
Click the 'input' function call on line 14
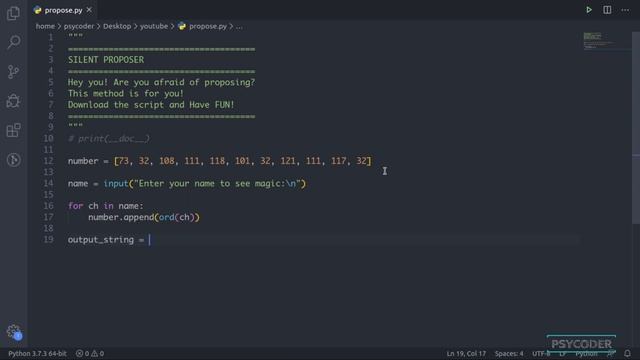[116, 184]
